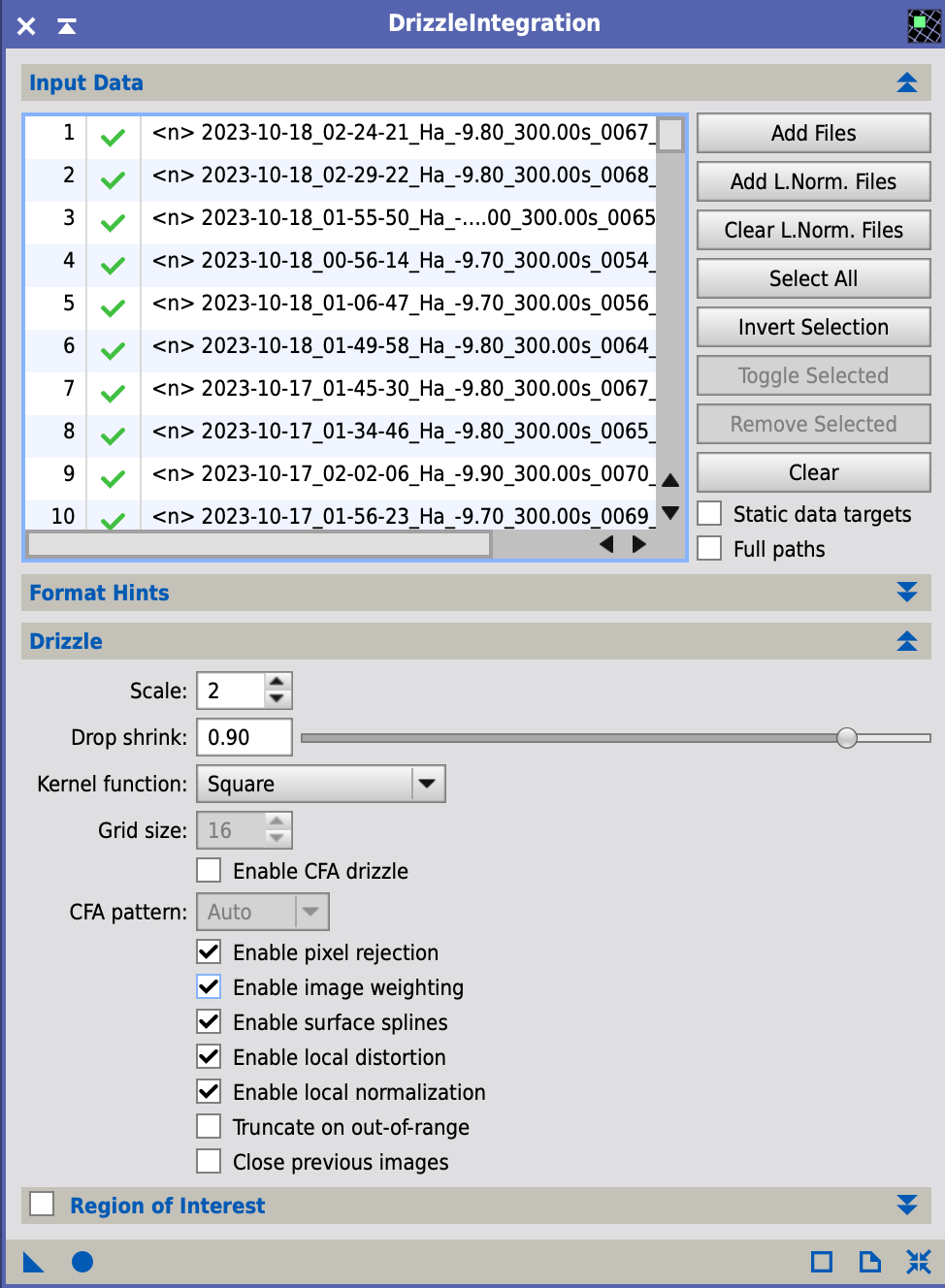Uncheck Enable local distortion
Viewport: 945px width, 1288px height.
click(209, 1056)
